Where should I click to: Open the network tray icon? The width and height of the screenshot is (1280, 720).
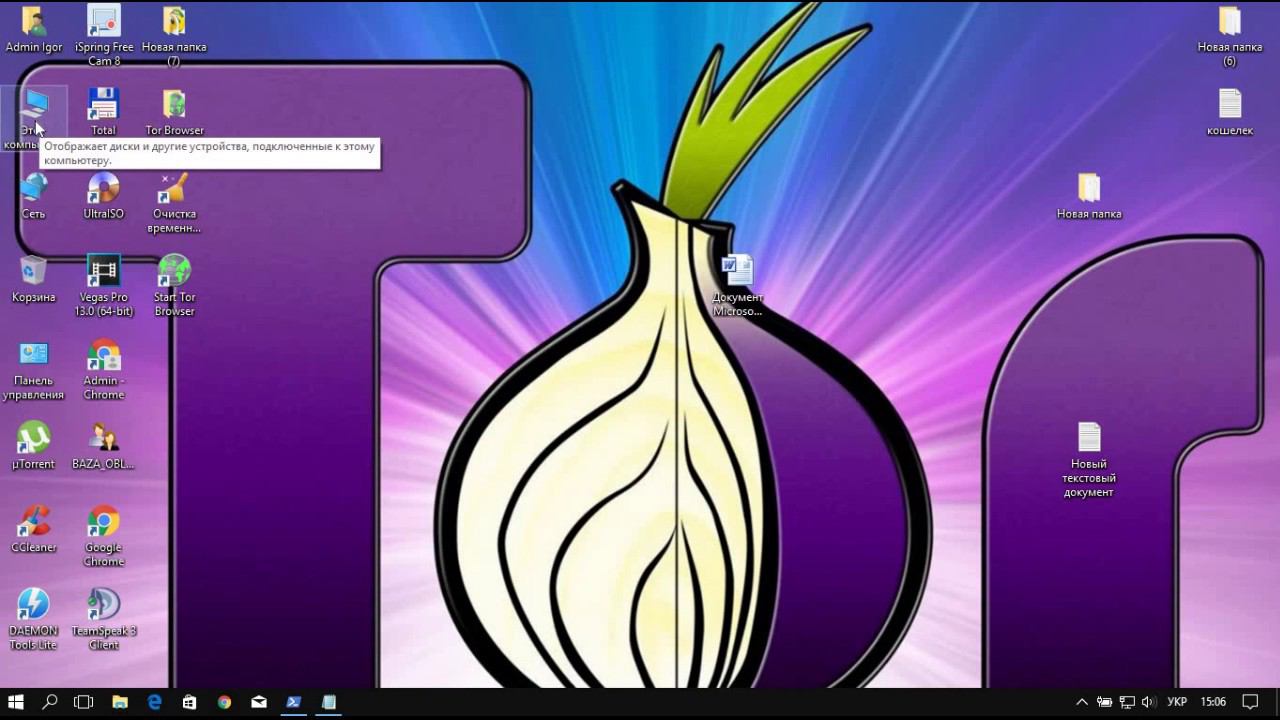(x=1127, y=702)
